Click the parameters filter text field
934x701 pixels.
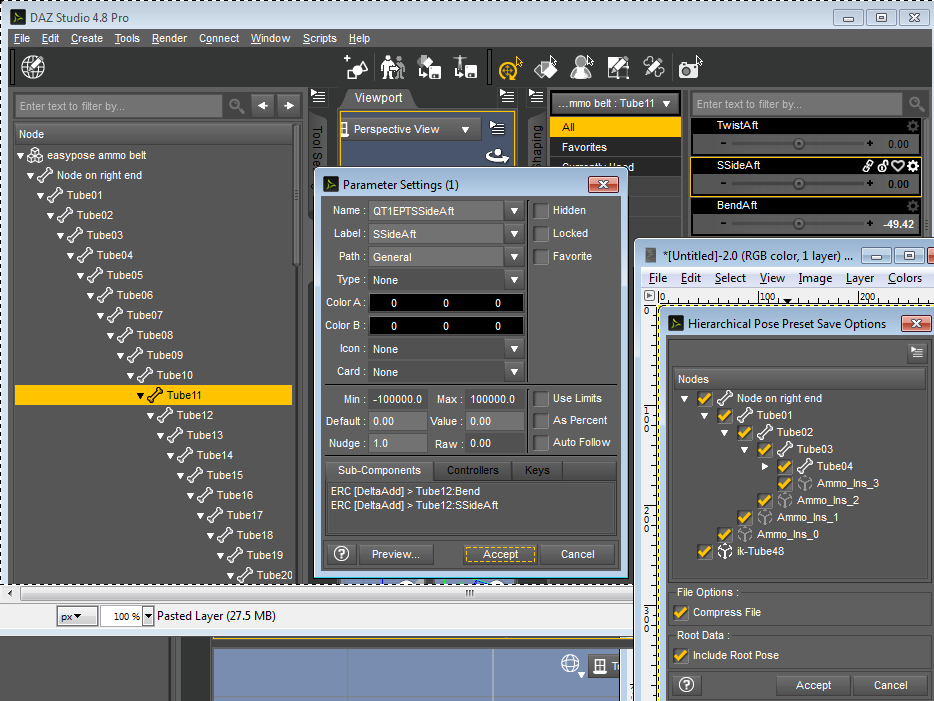click(x=797, y=104)
